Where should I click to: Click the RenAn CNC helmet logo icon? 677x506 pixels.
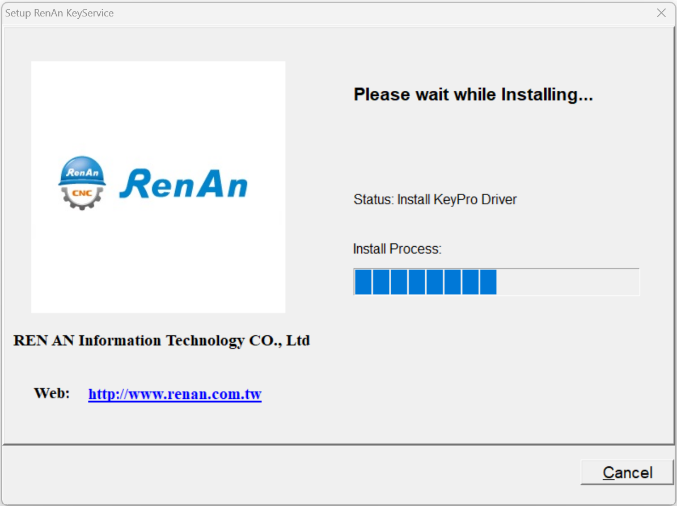click(x=82, y=183)
